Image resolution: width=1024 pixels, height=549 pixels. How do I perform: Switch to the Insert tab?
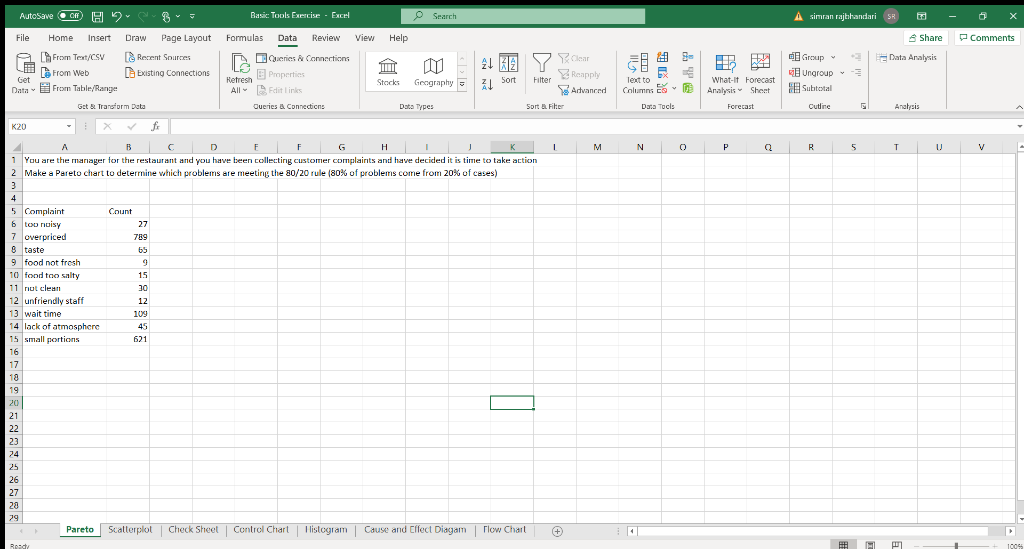(99, 38)
